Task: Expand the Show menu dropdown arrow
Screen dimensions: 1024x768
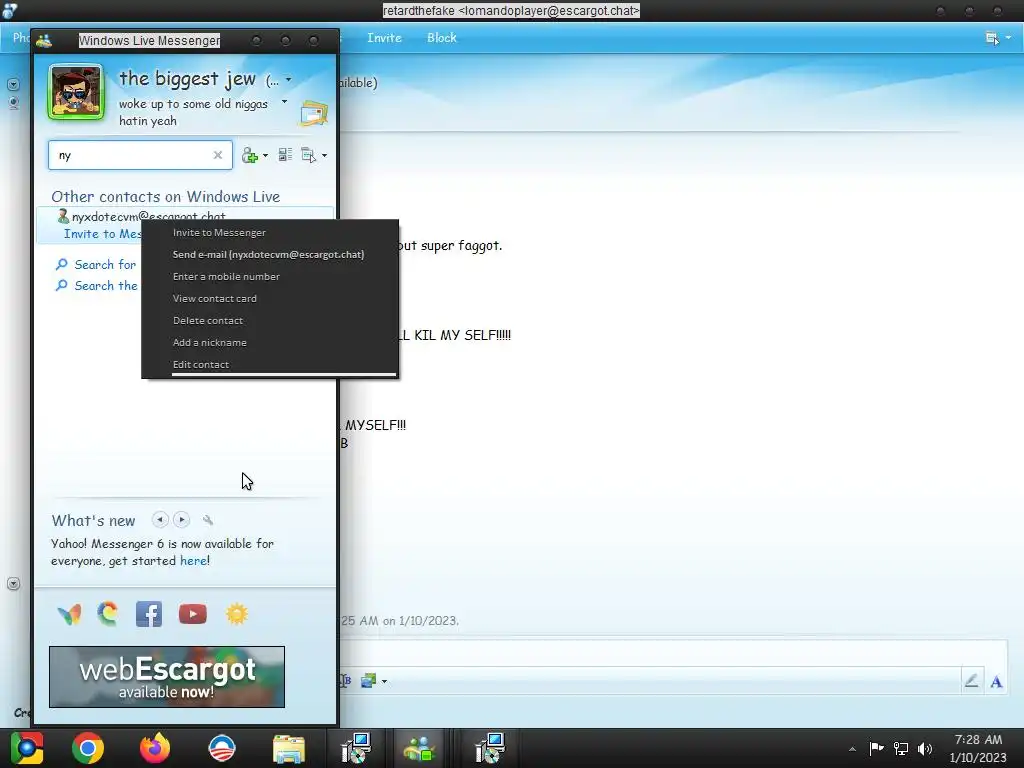Action: [325, 156]
